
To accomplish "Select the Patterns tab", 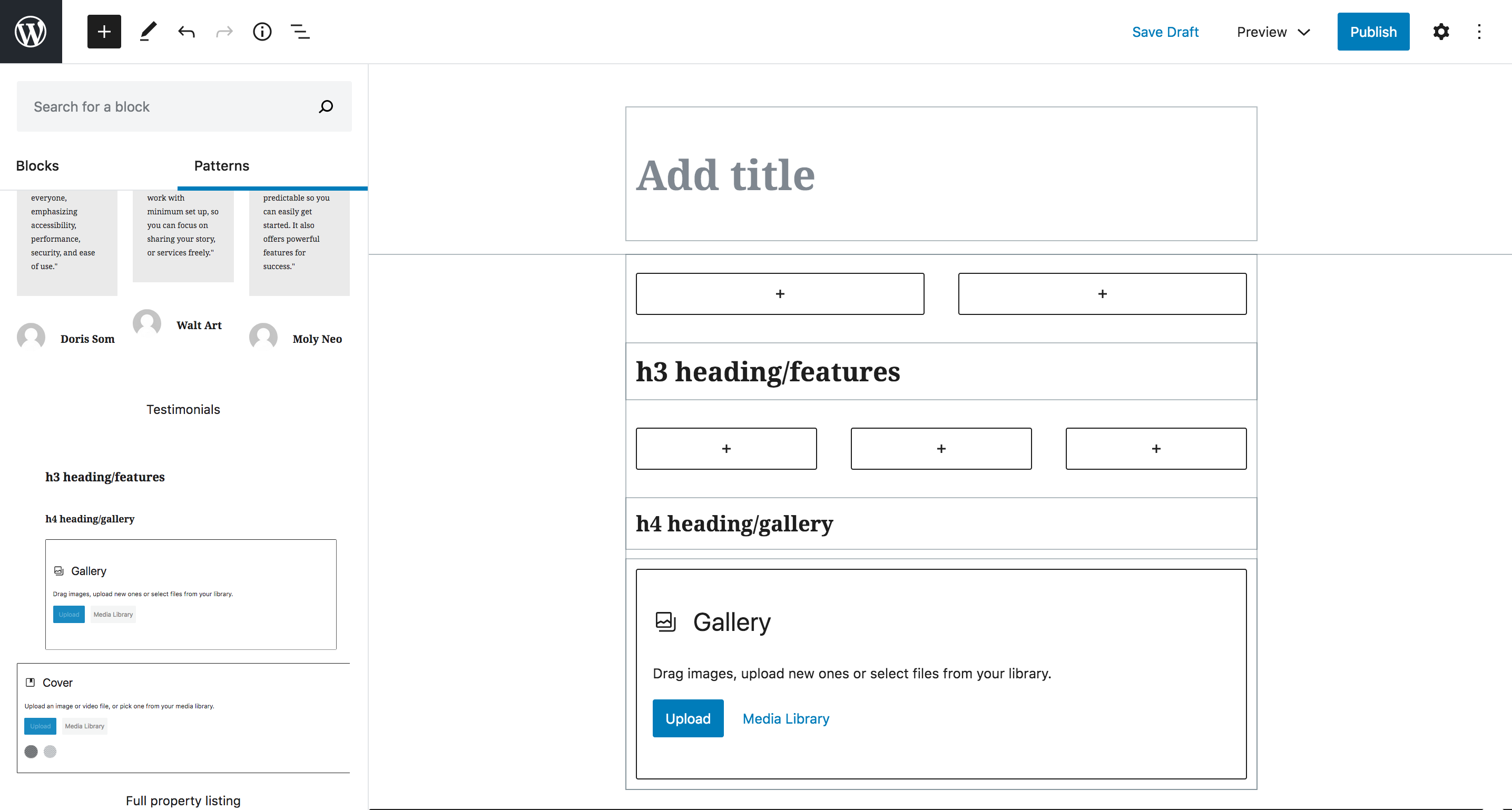I will [221, 165].
